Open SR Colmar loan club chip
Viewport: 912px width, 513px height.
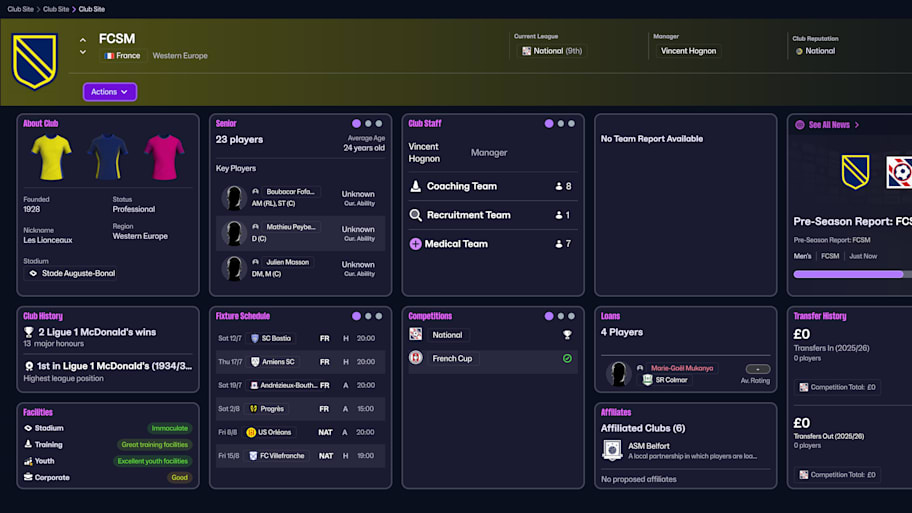pos(665,380)
